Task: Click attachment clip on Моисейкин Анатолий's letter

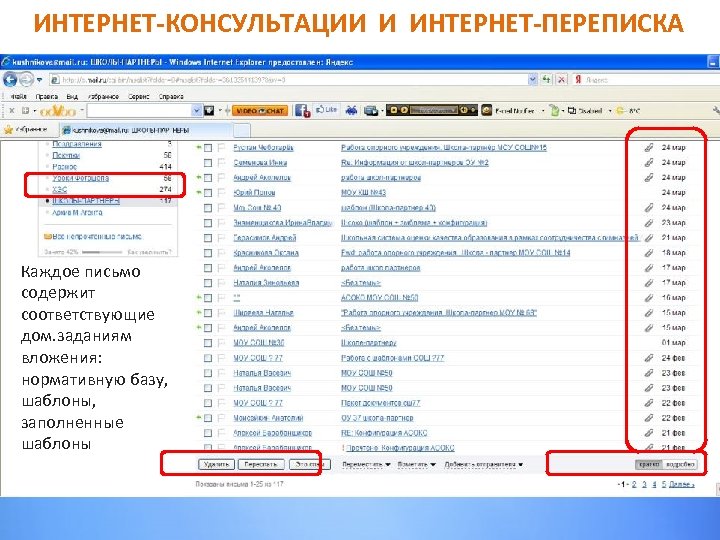Action: click(648, 418)
